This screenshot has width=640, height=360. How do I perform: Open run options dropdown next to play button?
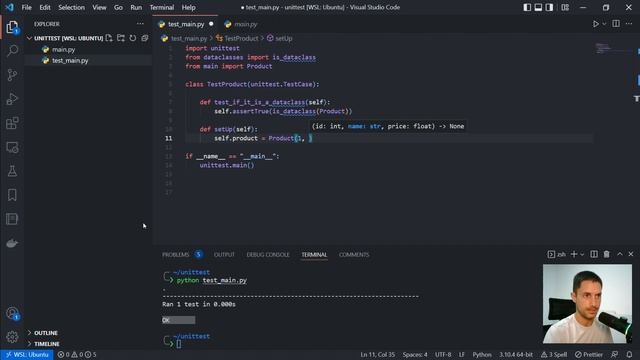(x=604, y=24)
